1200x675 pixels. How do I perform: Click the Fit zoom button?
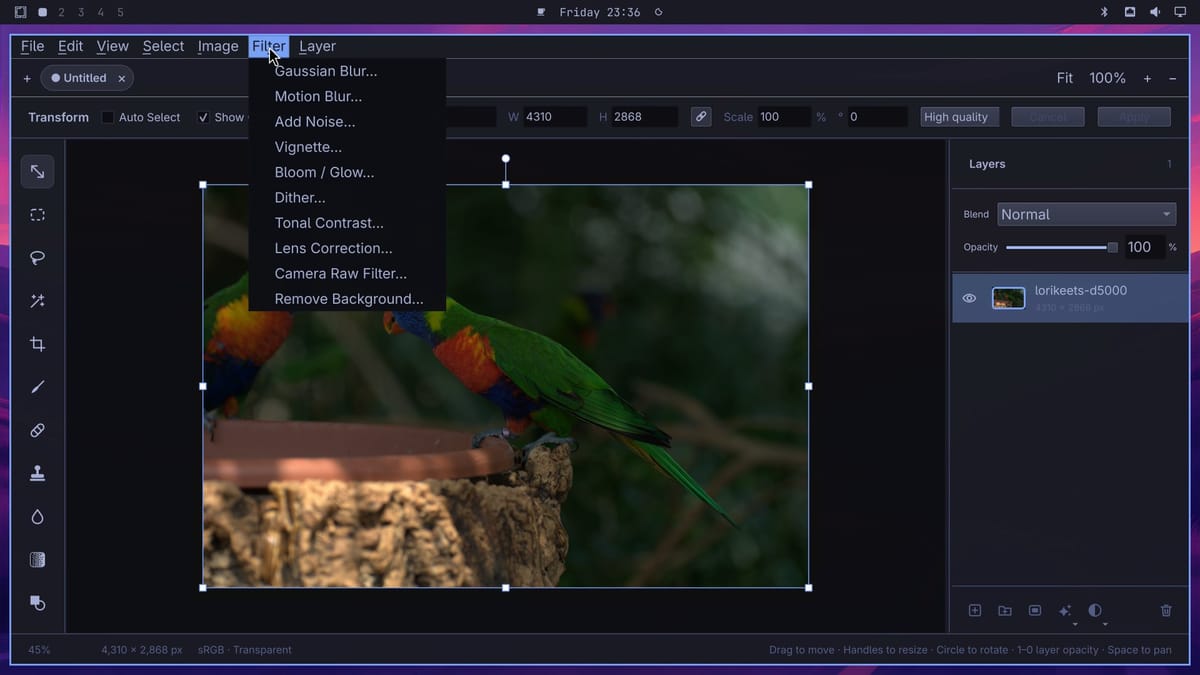coord(1065,78)
